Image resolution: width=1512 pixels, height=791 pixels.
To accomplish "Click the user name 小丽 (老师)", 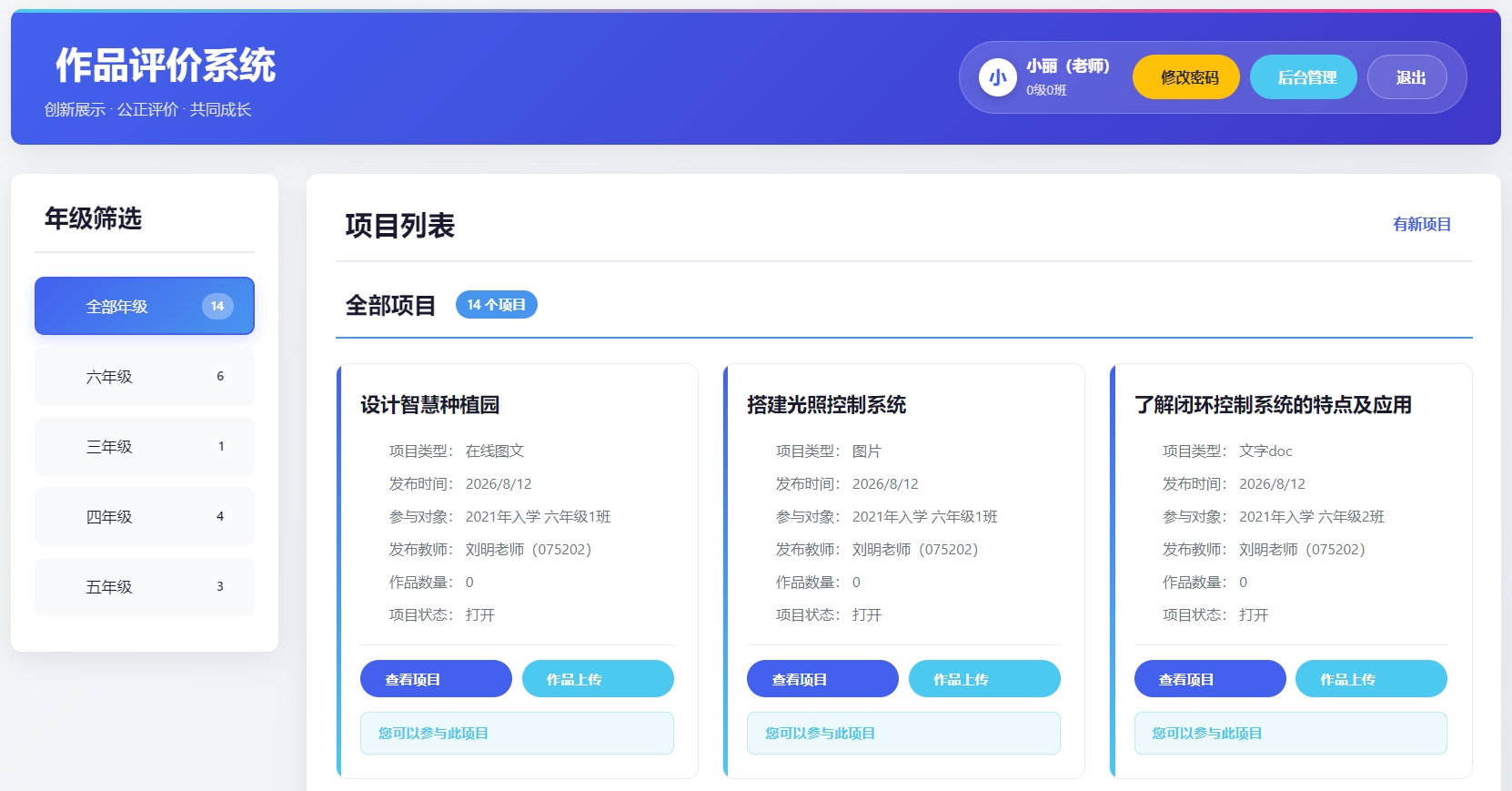I will (x=1068, y=66).
